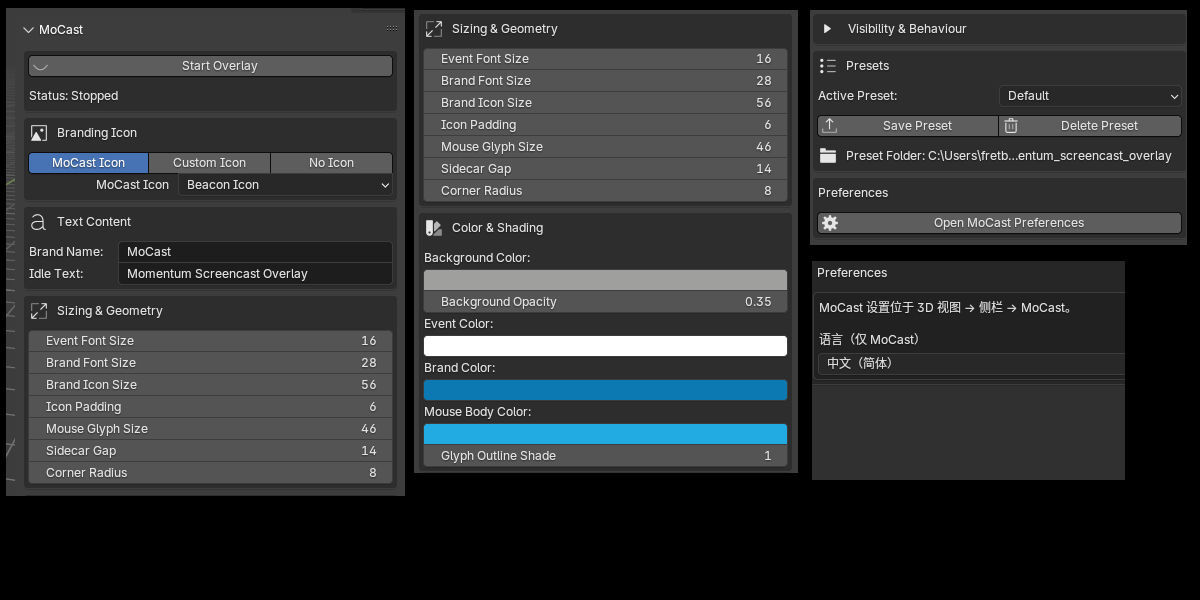
Task: Click the Color & Shading paint icon
Action: [x=434, y=228]
